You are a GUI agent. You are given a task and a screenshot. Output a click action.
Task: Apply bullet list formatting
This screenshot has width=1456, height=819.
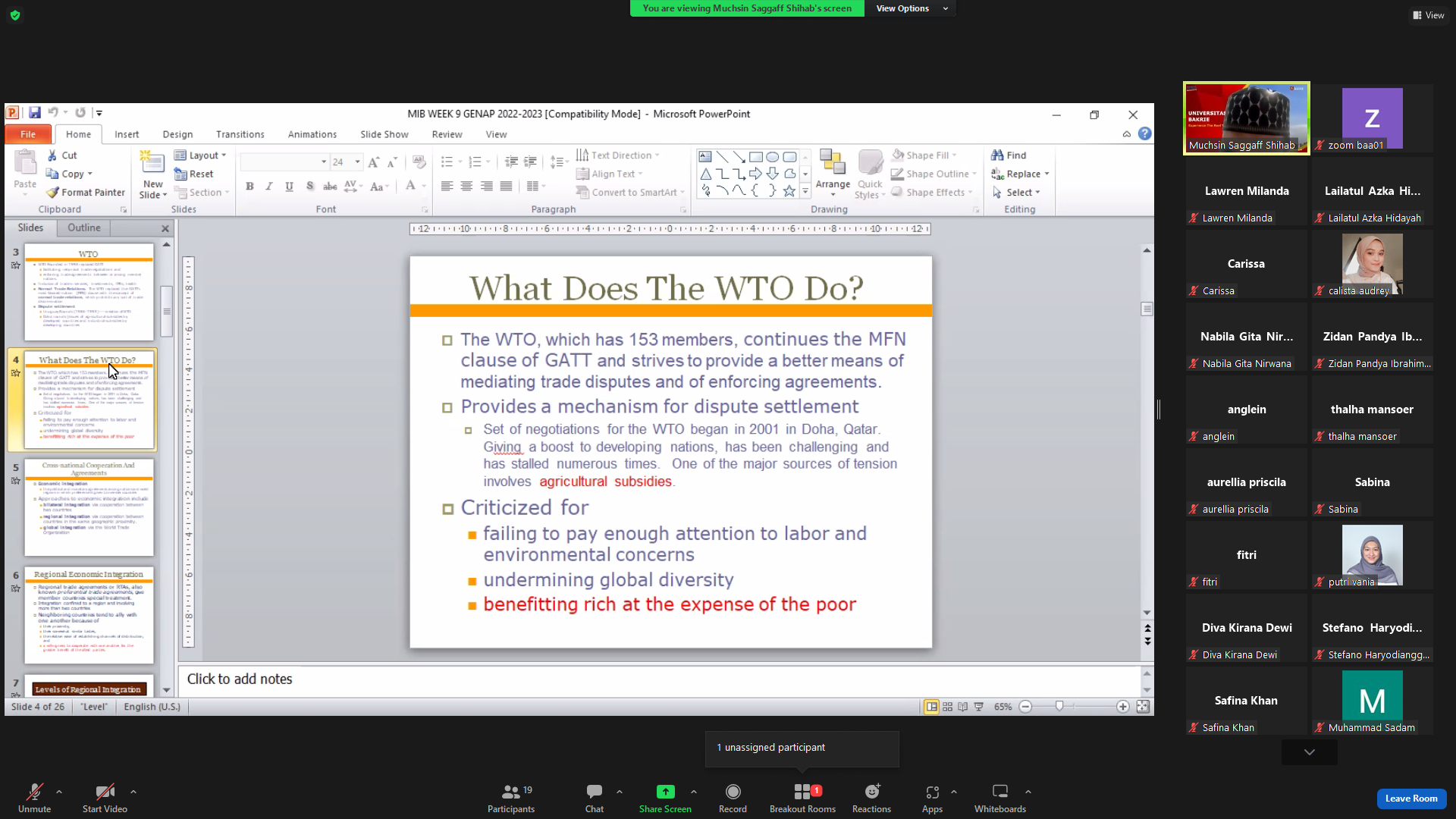click(x=447, y=162)
